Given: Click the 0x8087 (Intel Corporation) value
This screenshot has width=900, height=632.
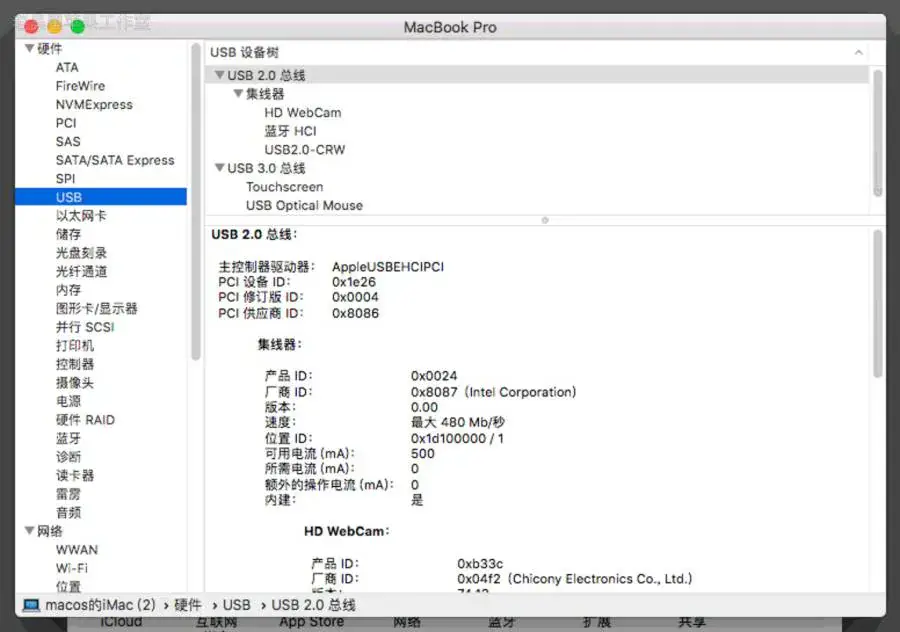Looking at the screenshot, I should [493, 392].
